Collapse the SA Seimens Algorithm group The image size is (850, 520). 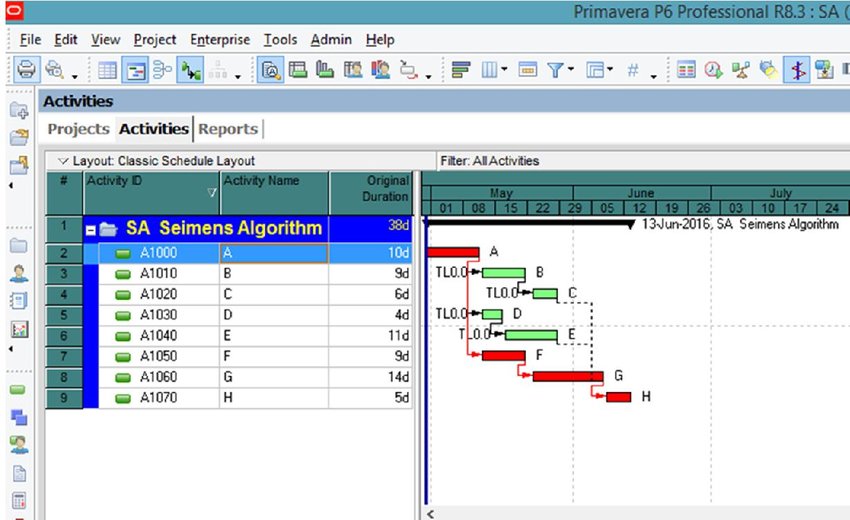[x=91, y=230]
